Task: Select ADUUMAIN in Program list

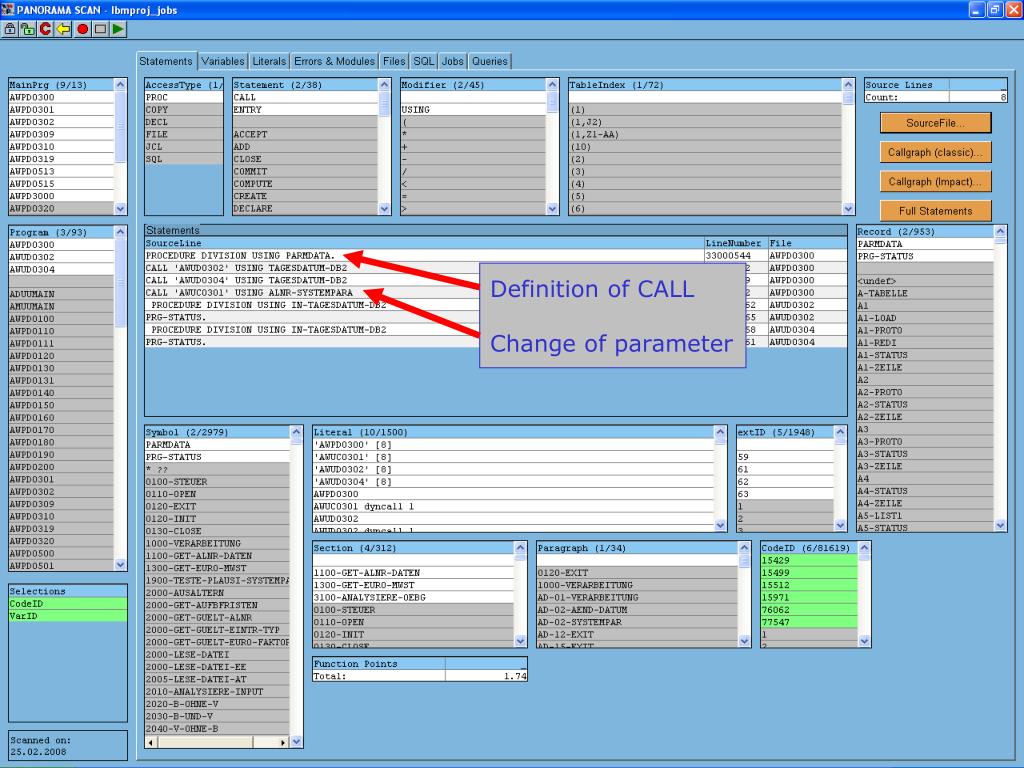Action: tap(61, 294)
